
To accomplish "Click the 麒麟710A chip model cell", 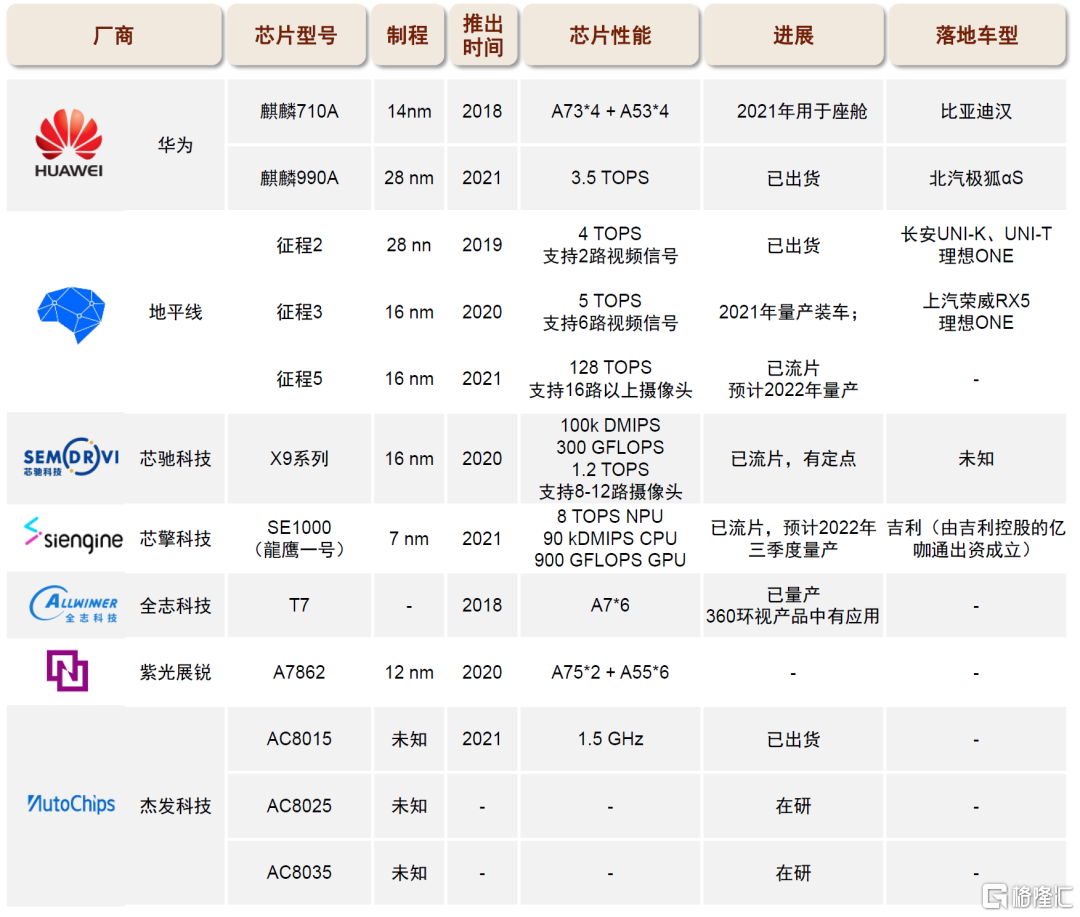I will click(299, 111).
